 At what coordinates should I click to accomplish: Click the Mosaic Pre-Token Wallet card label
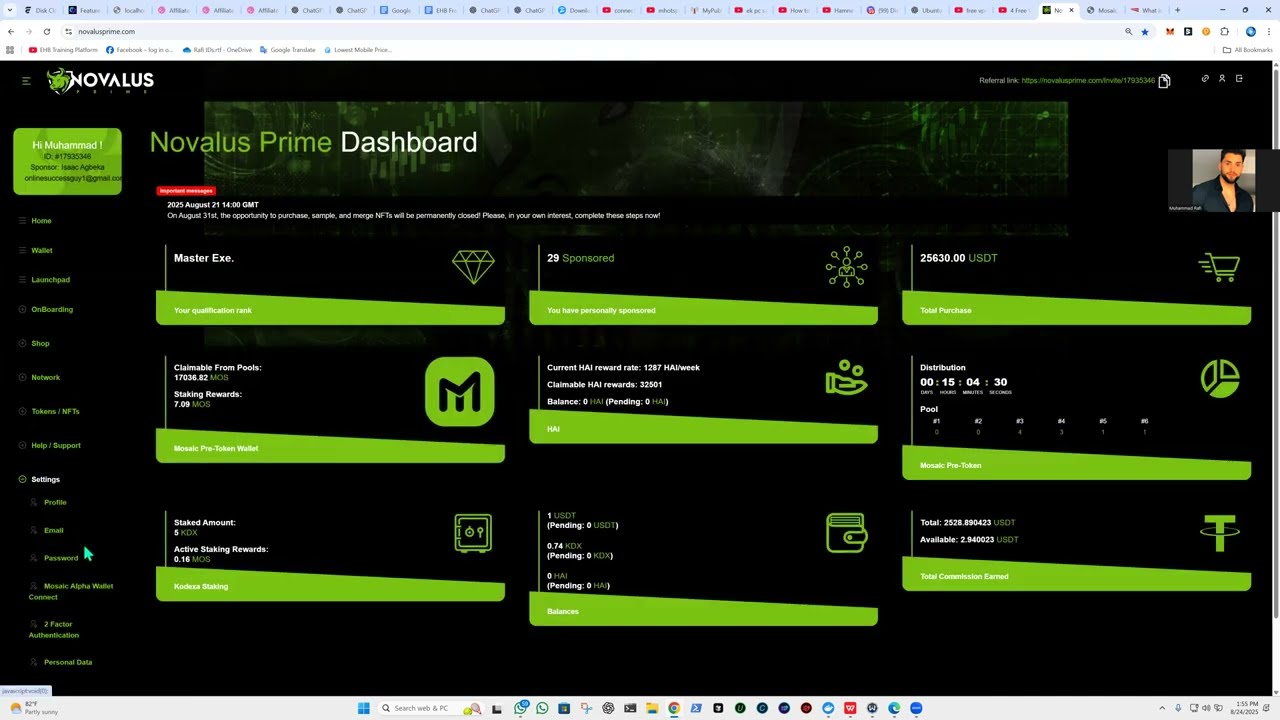216,448
